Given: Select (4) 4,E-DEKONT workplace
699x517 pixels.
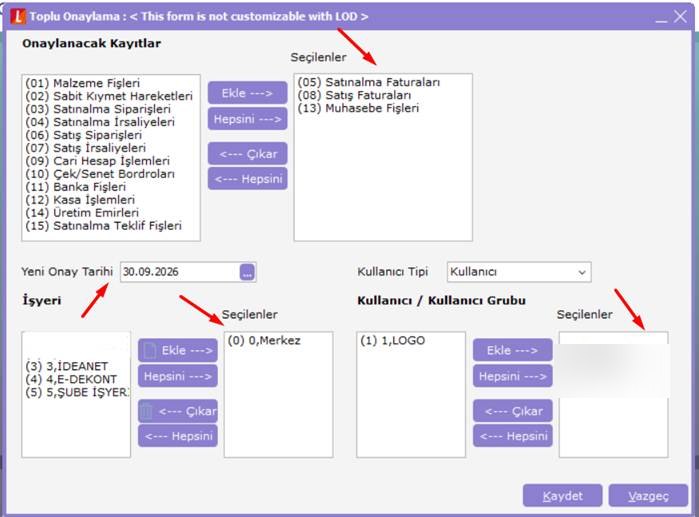Looking at the screenshot, I should point(71,379).
